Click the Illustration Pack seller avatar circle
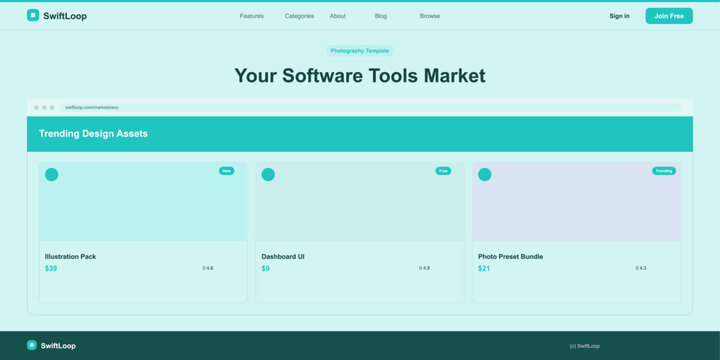The width and height of the screenshot is (720, 360). tap(51, 174)
